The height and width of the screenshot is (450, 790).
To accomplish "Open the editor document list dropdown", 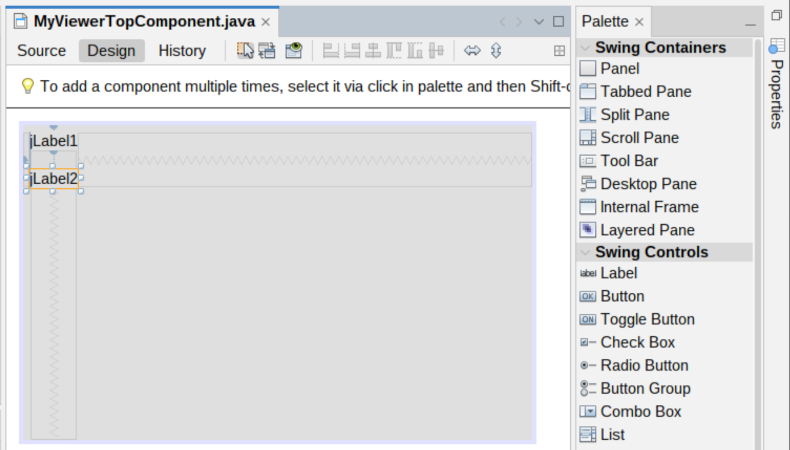I will coord(540,21).
